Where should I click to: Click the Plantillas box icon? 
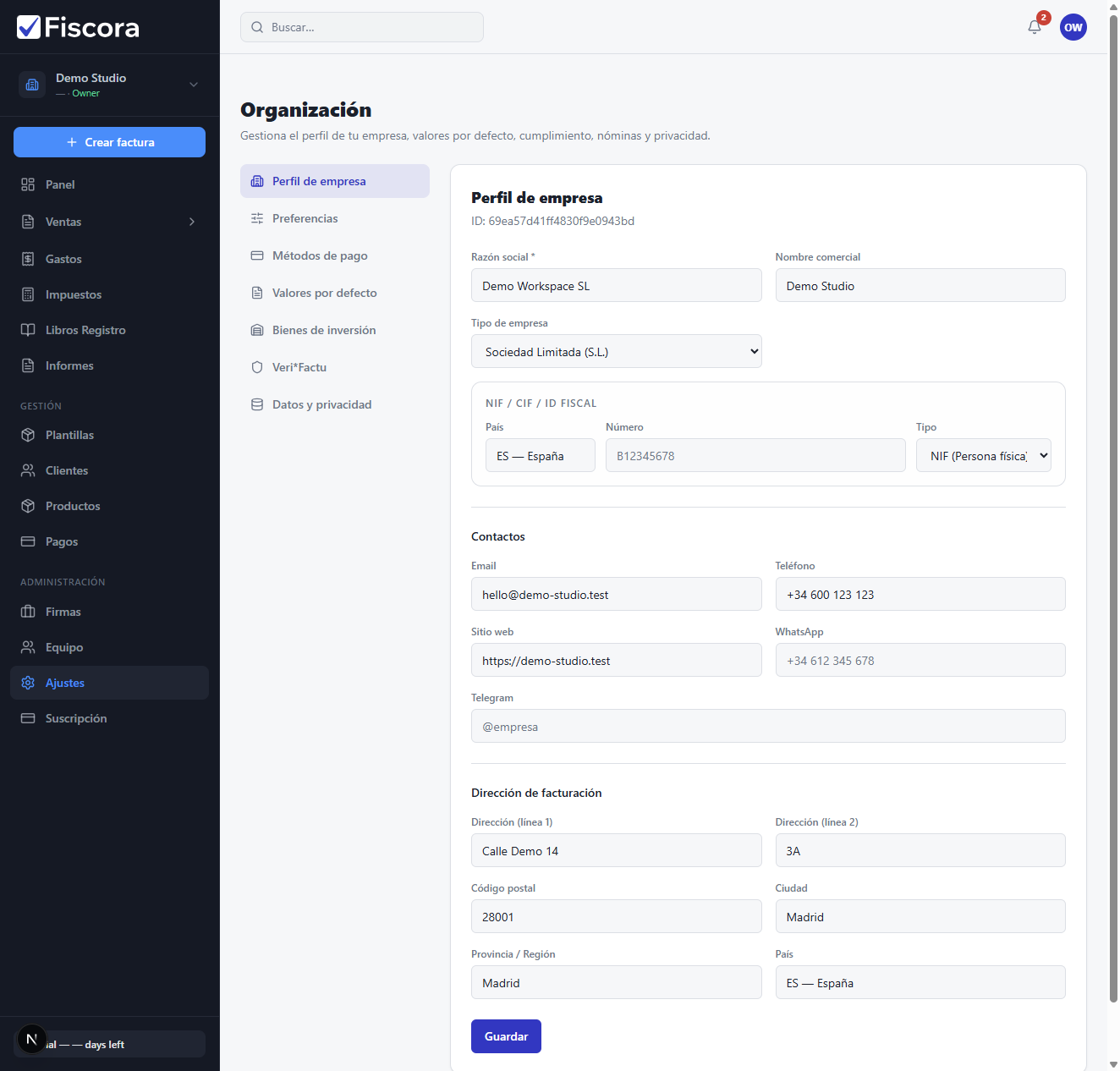[x=28, y=435]
